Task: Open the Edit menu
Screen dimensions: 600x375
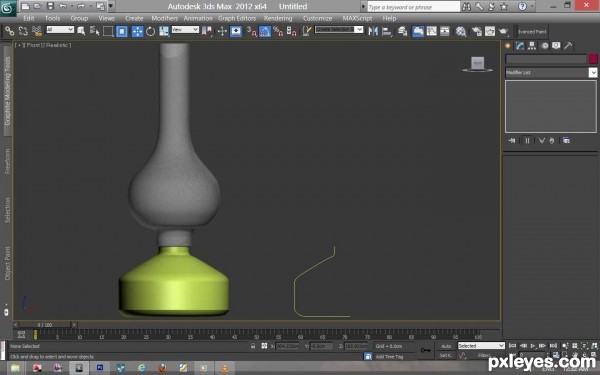Action: (29, 18)
